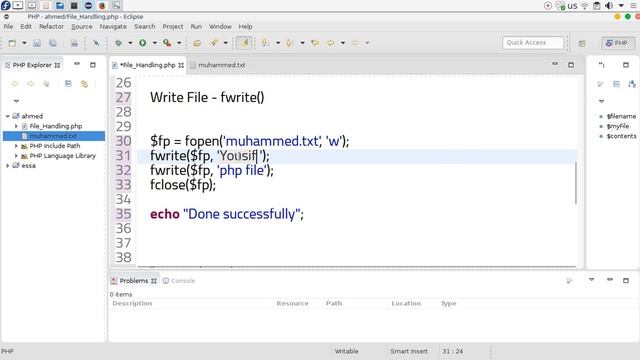The width and height of the screenshot is (640, 360).
Task: Click the Description column header
Action: (x=132, y=304)
